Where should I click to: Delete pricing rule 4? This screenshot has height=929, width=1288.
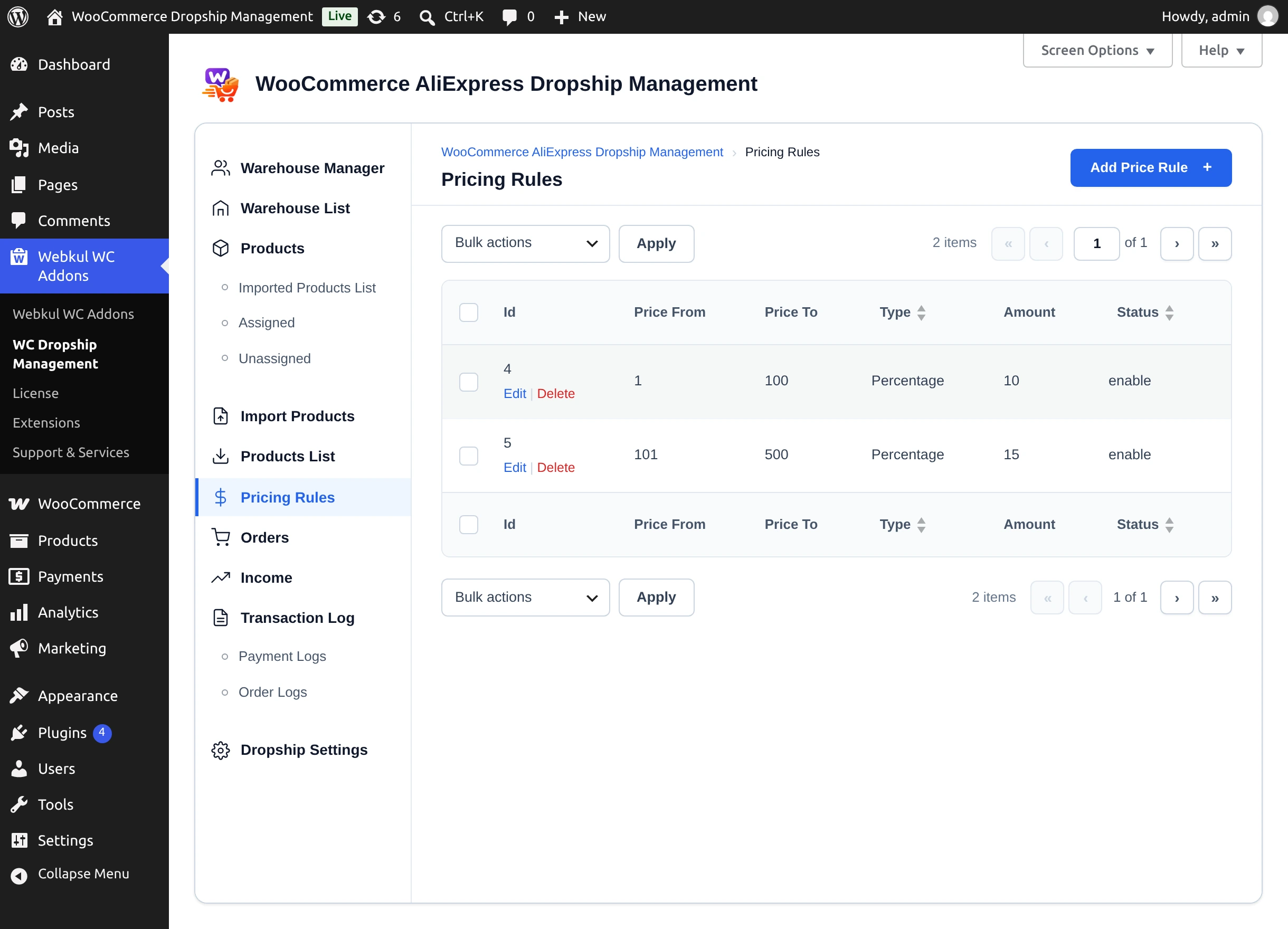click(555, 394)
